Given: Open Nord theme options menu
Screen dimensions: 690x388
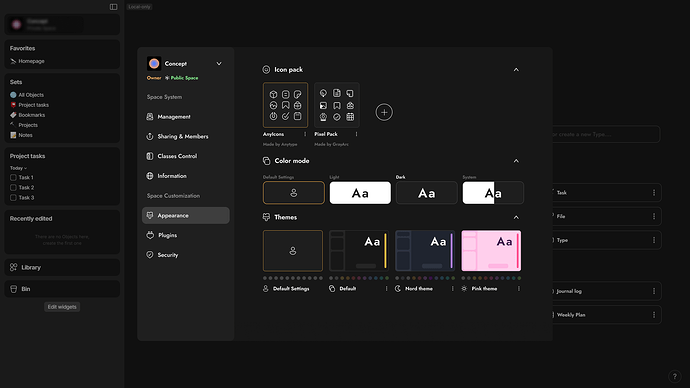Looking at the screenshot, I should point(452,289).
